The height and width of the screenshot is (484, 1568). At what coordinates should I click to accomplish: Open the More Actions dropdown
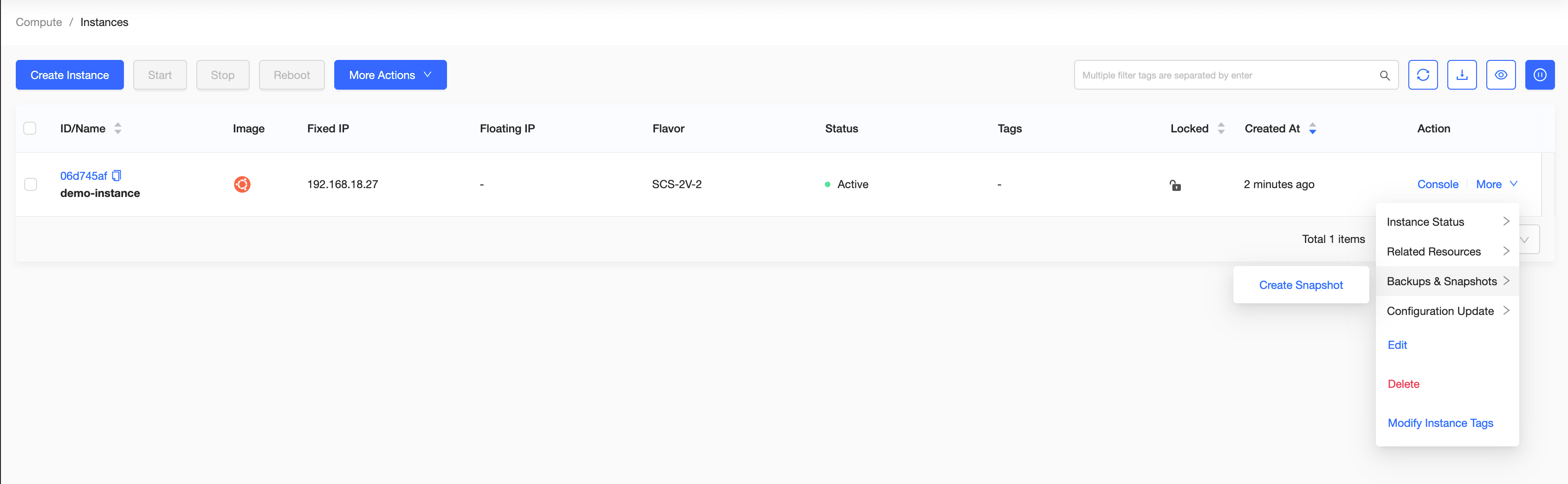pos(390,75)
